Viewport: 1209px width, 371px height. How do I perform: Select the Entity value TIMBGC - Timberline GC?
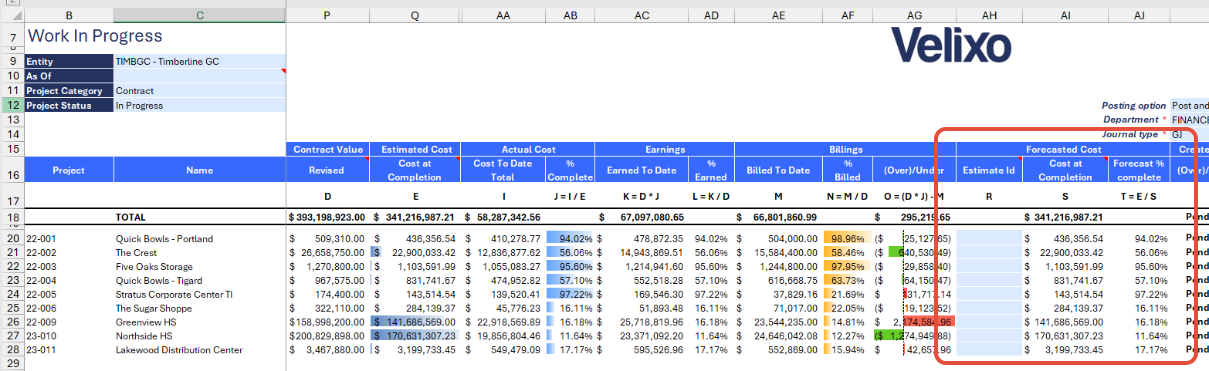200,61
